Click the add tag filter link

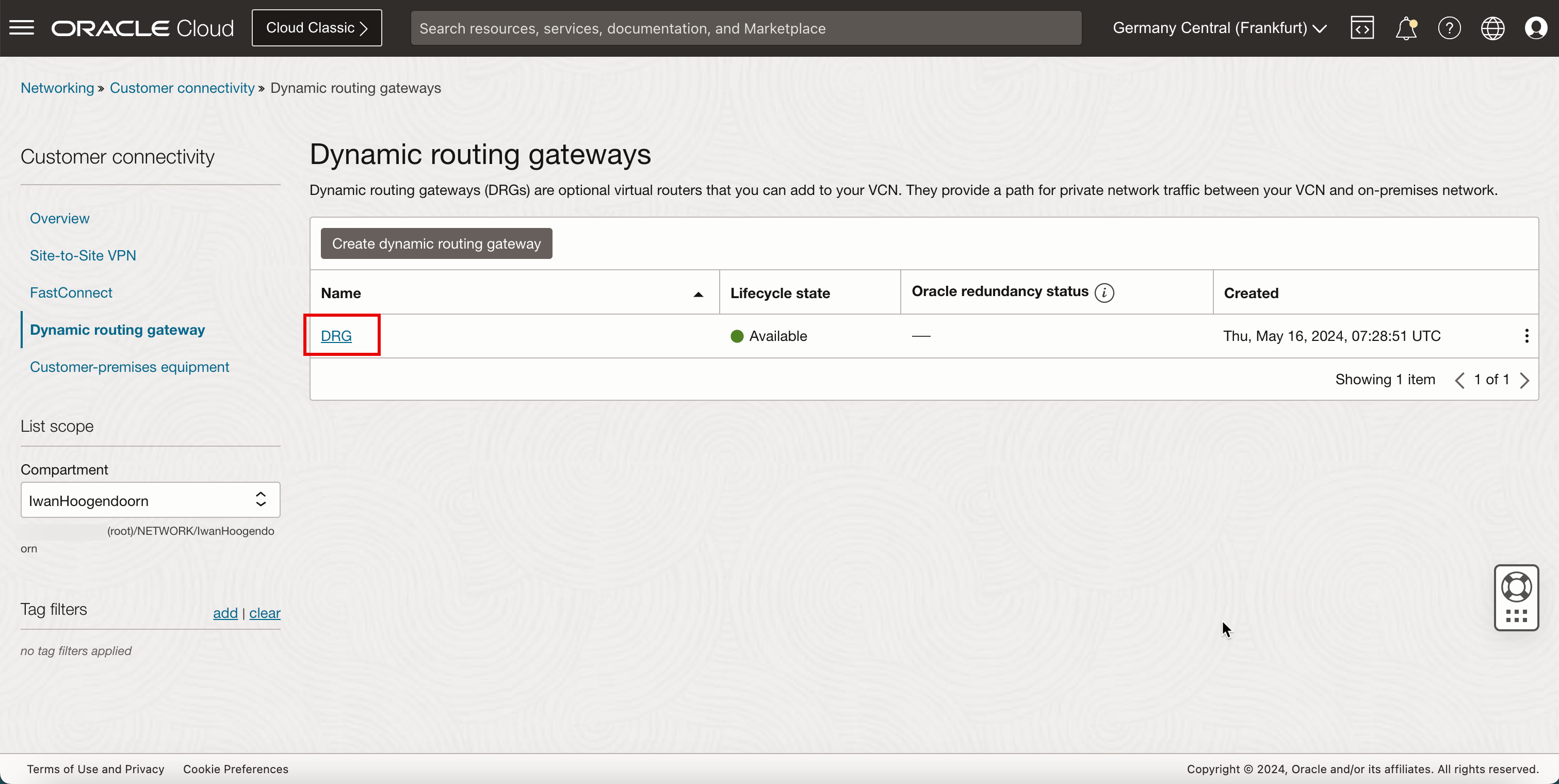[x=225, y=612]
